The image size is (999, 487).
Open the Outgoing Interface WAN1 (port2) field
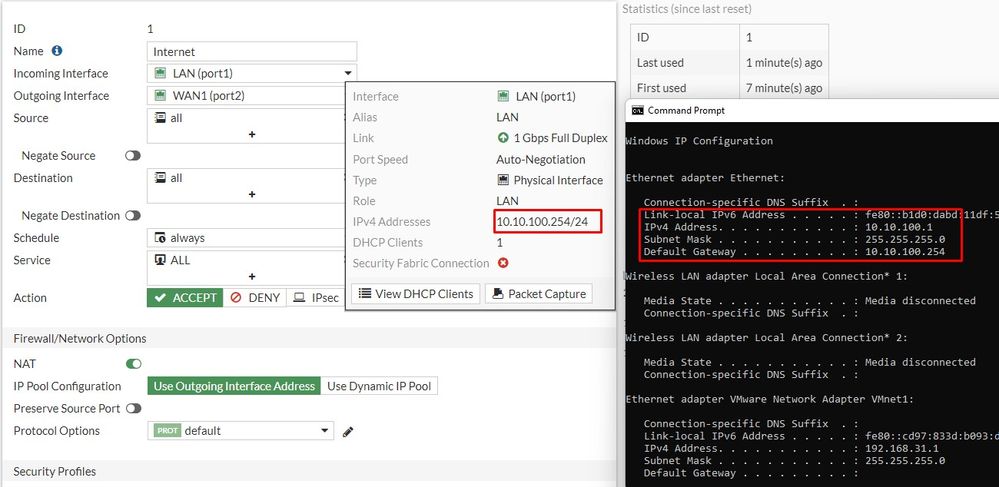pos(246,96)
